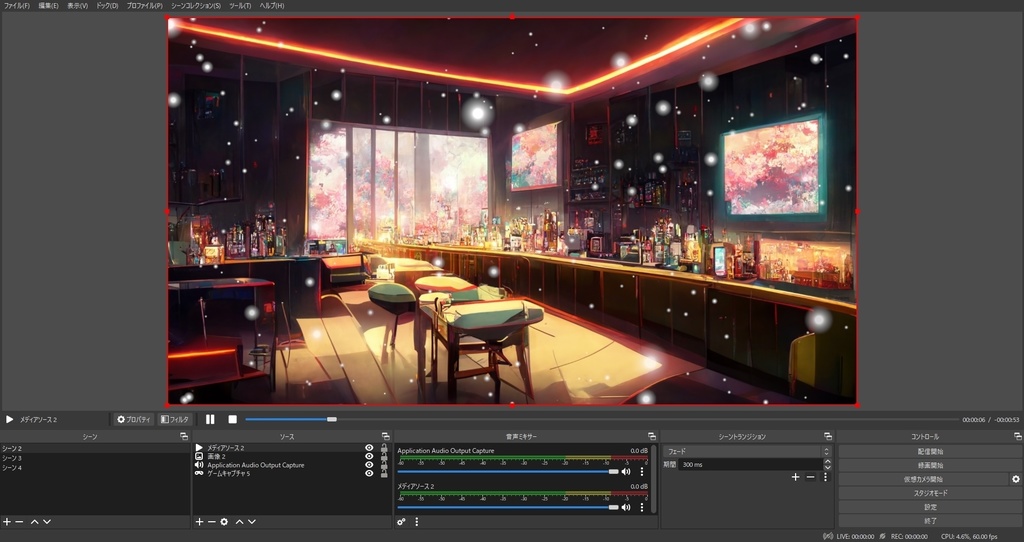Screen dimensions: 1024x542
Task: Click the LIVE status icon in status bar
Action: point(827,536)
